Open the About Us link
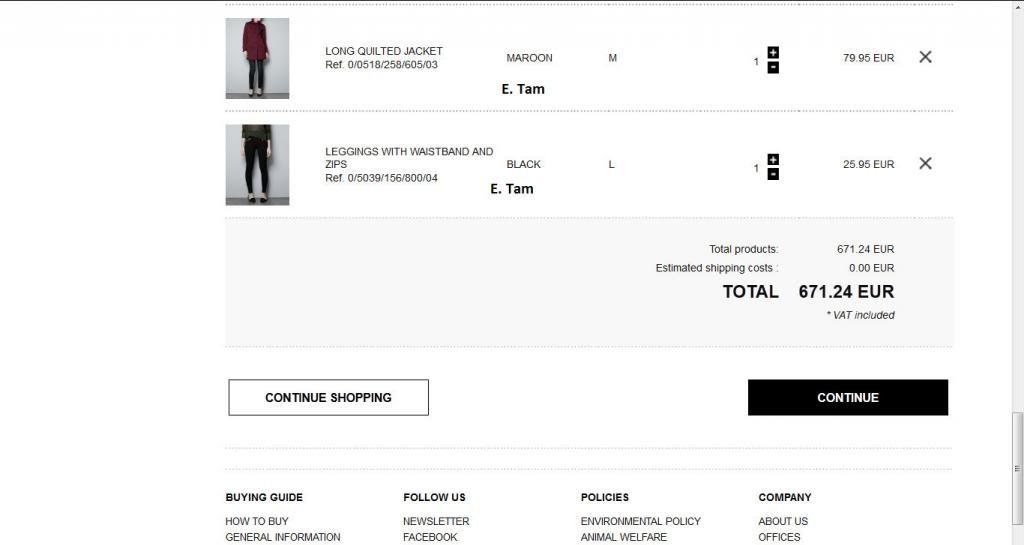The width and height of the screenshot is (1024, 545). 783,521
